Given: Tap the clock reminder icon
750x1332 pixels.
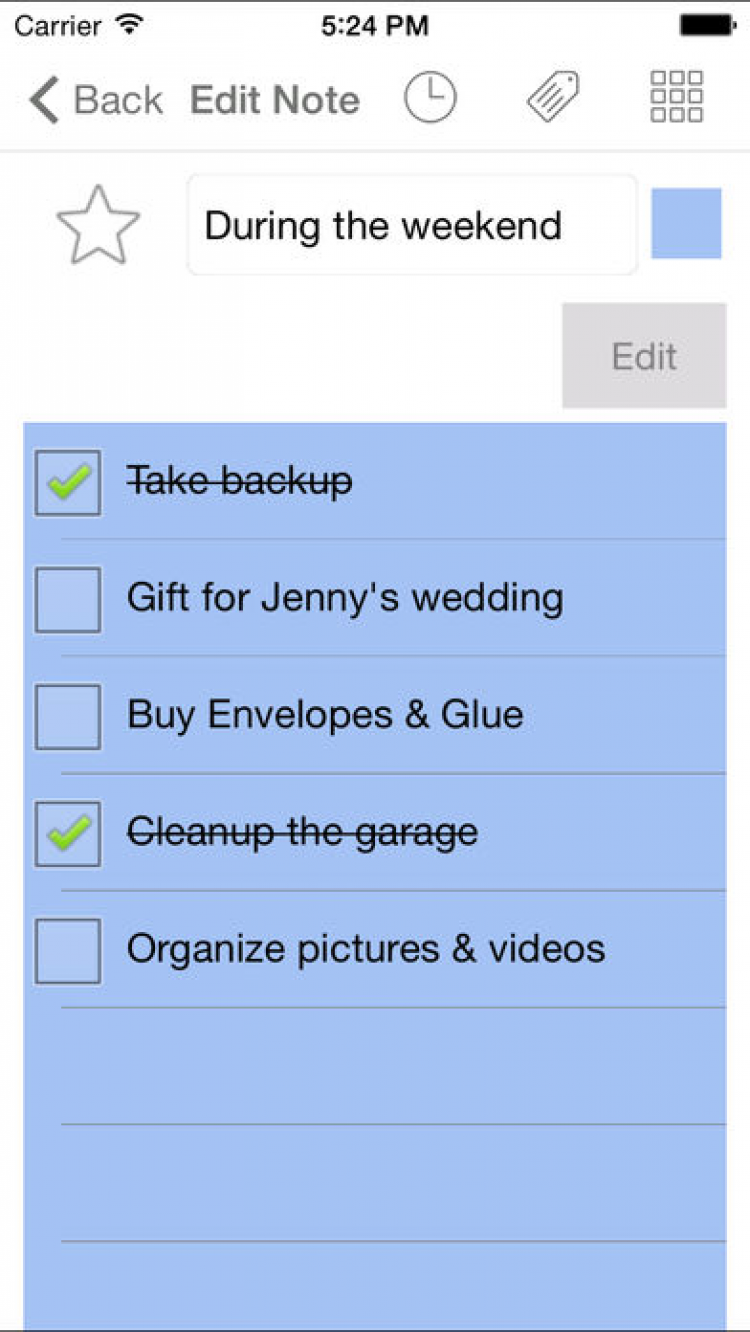Looking at the screenshot, I should click(x=430, y=99).
